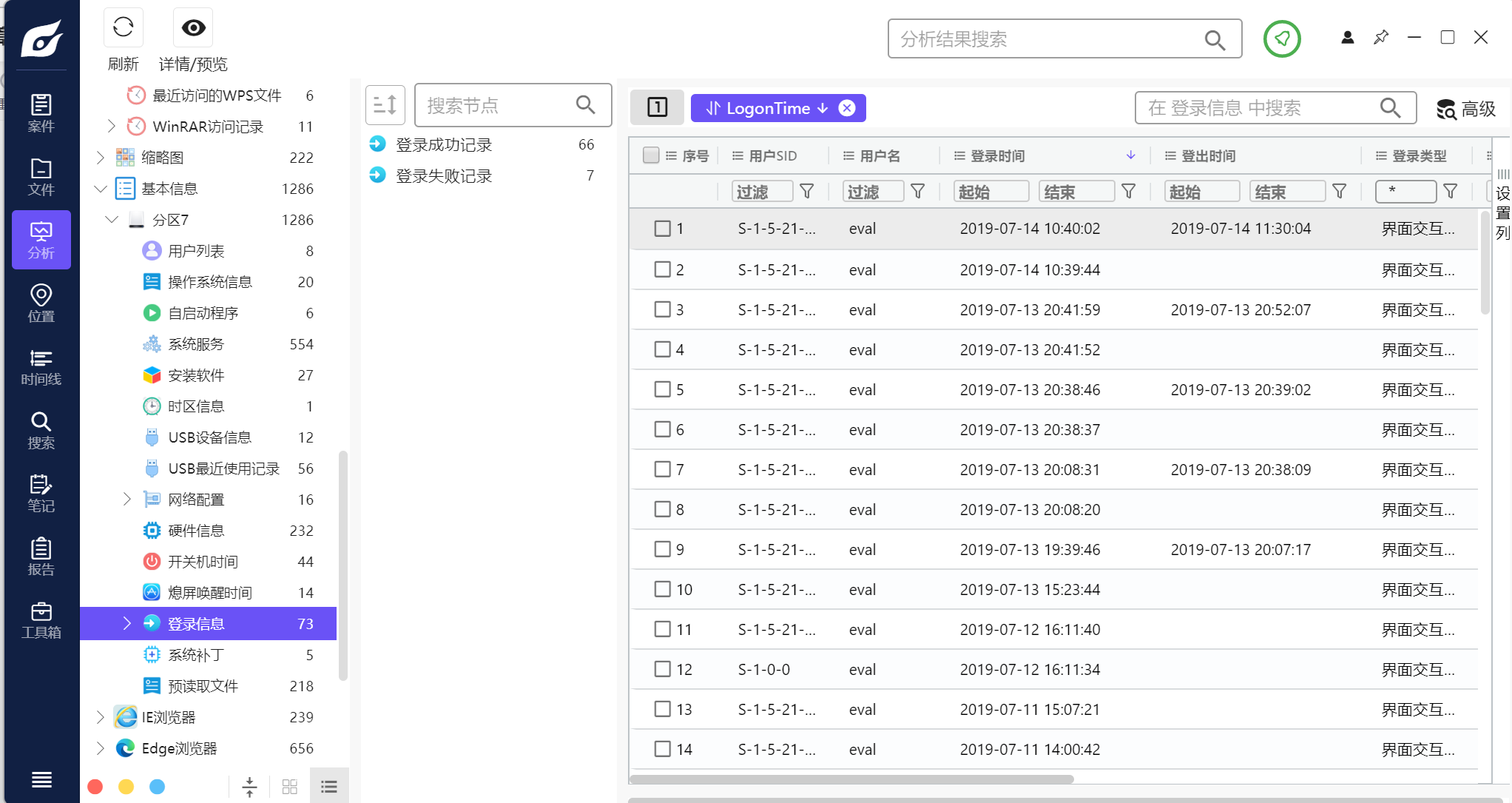Open the 搜索 (Search) sidebar section

coord(41,430)
